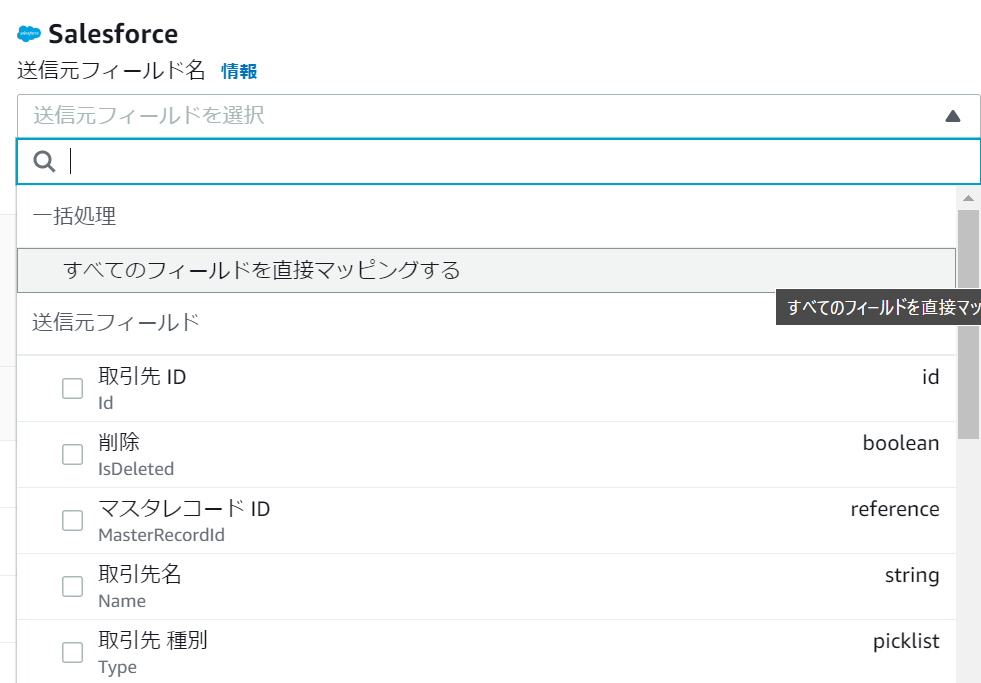Check the 取引先 ID checkbox
This screenshot has width=981, height=683.
(73, 388)
